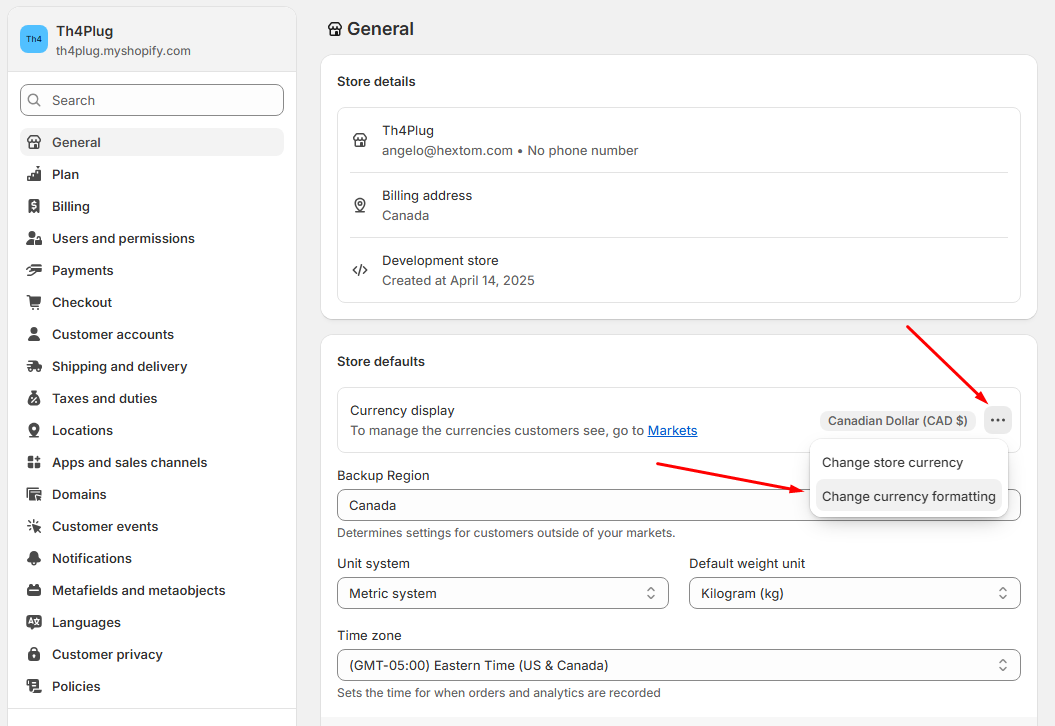Click the Billing address pin icon
Viewport: 1055px width, 726px height.
point(360,205)
